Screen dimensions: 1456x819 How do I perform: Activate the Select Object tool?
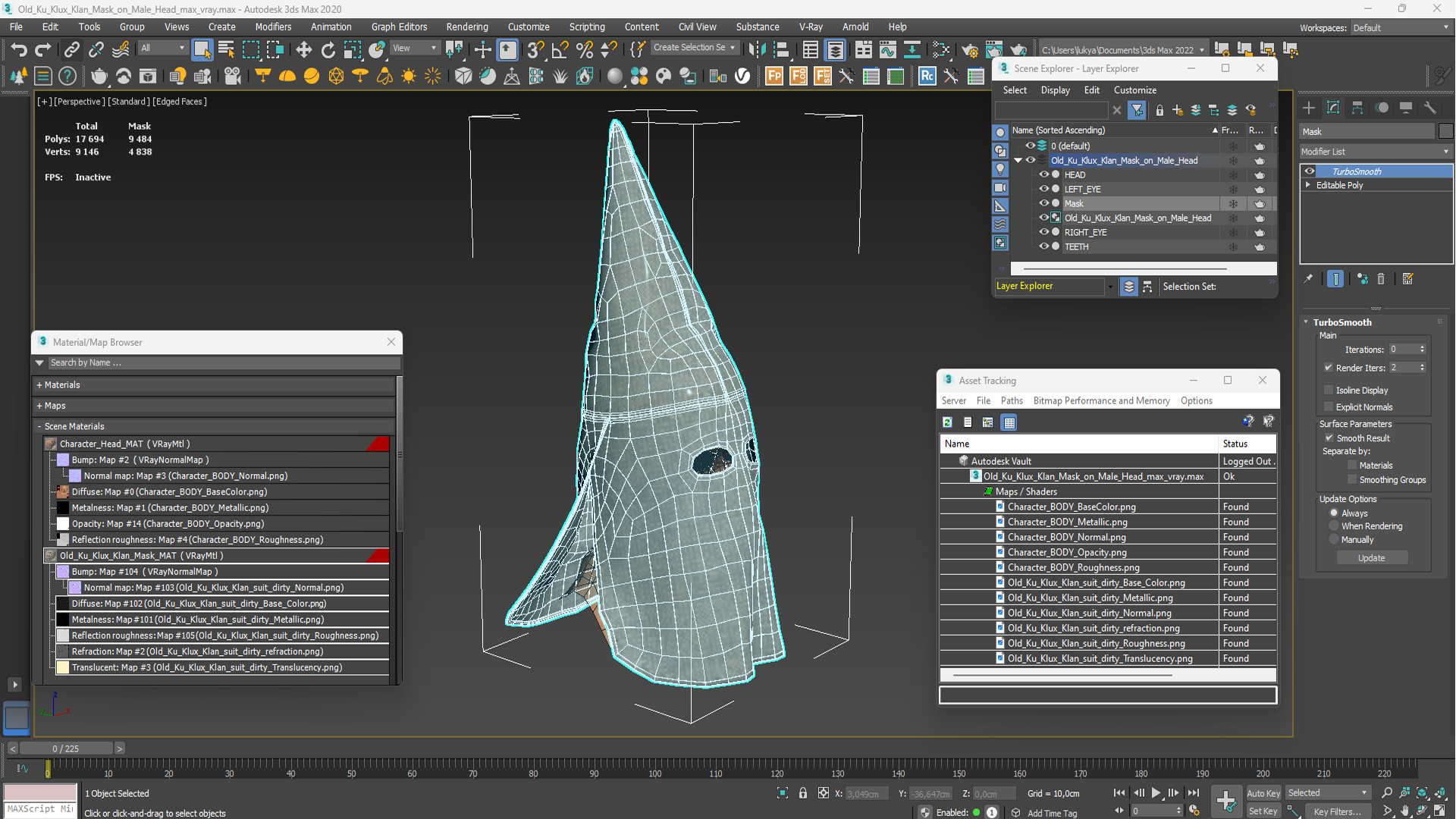coord(202,50)
